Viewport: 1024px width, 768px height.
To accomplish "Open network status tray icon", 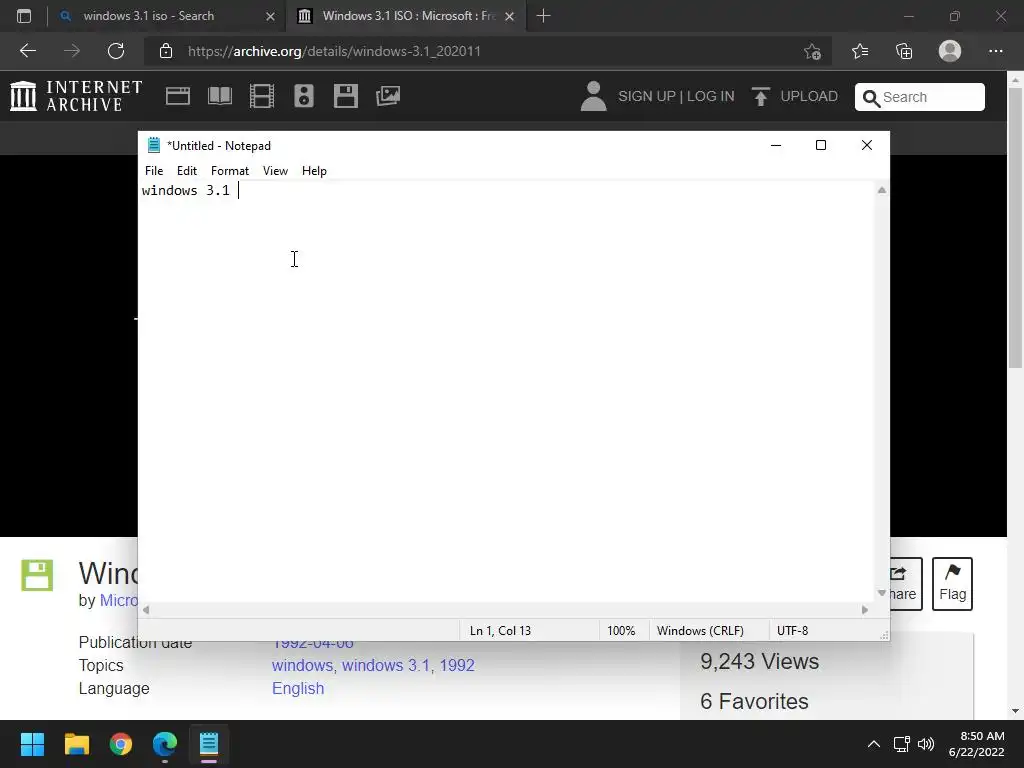I will (x=902, y=744).
